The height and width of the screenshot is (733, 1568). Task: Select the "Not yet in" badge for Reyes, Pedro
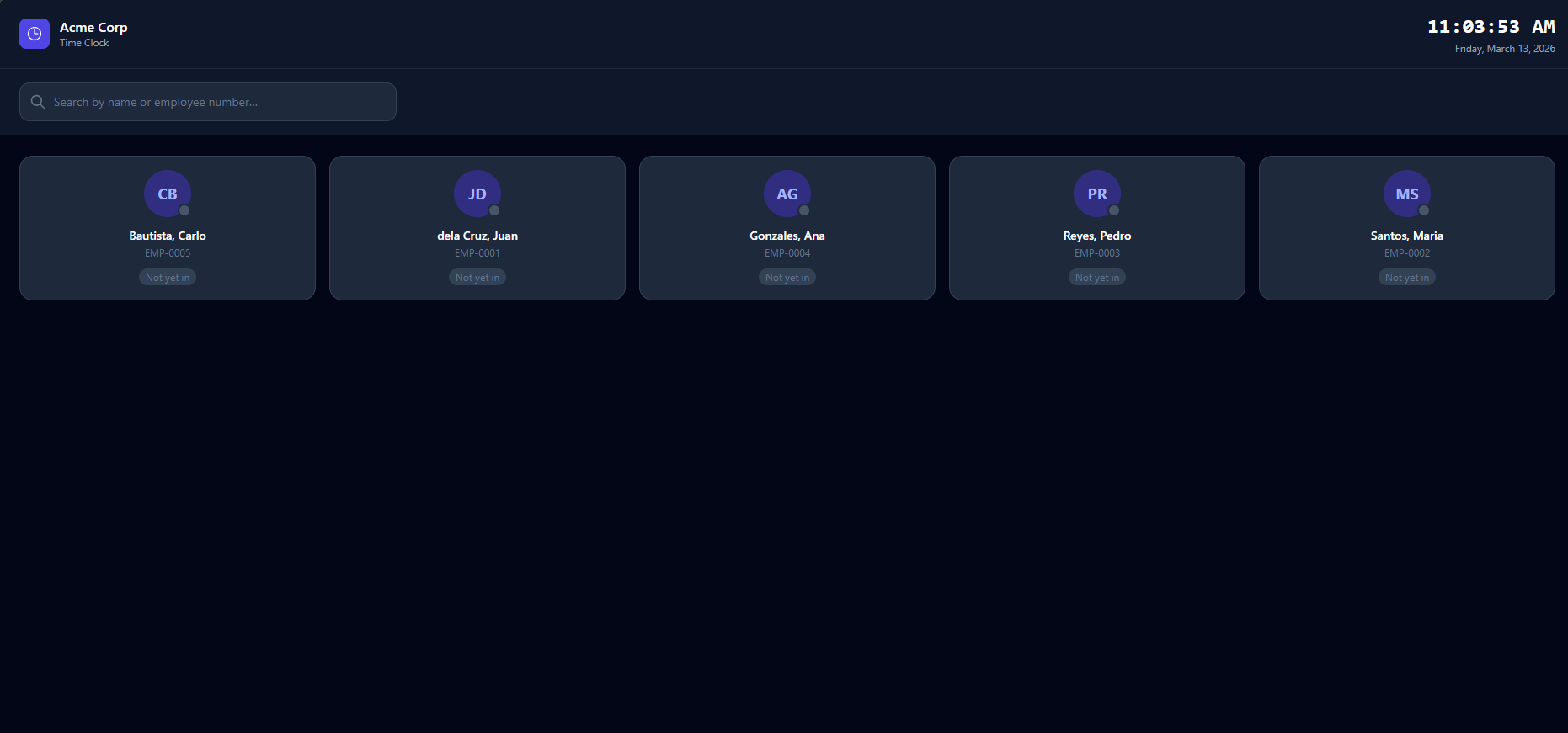(1097, 278)
